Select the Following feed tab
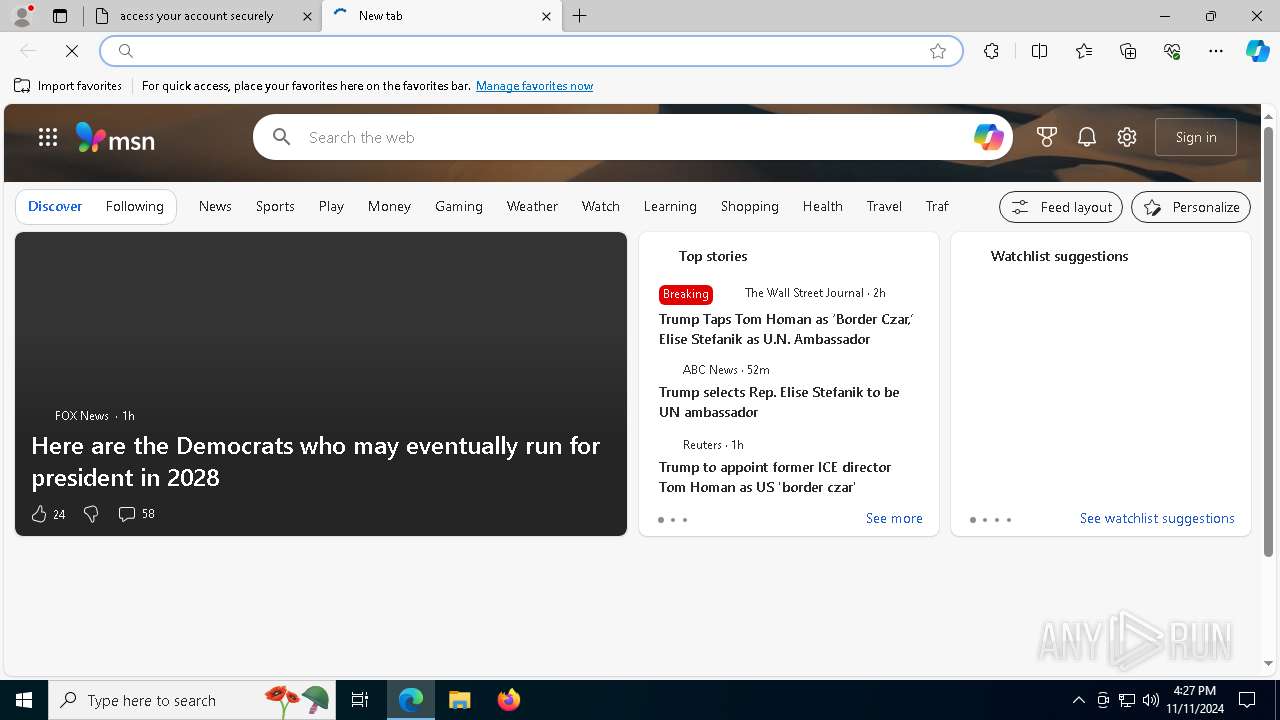 coord(134,206)
